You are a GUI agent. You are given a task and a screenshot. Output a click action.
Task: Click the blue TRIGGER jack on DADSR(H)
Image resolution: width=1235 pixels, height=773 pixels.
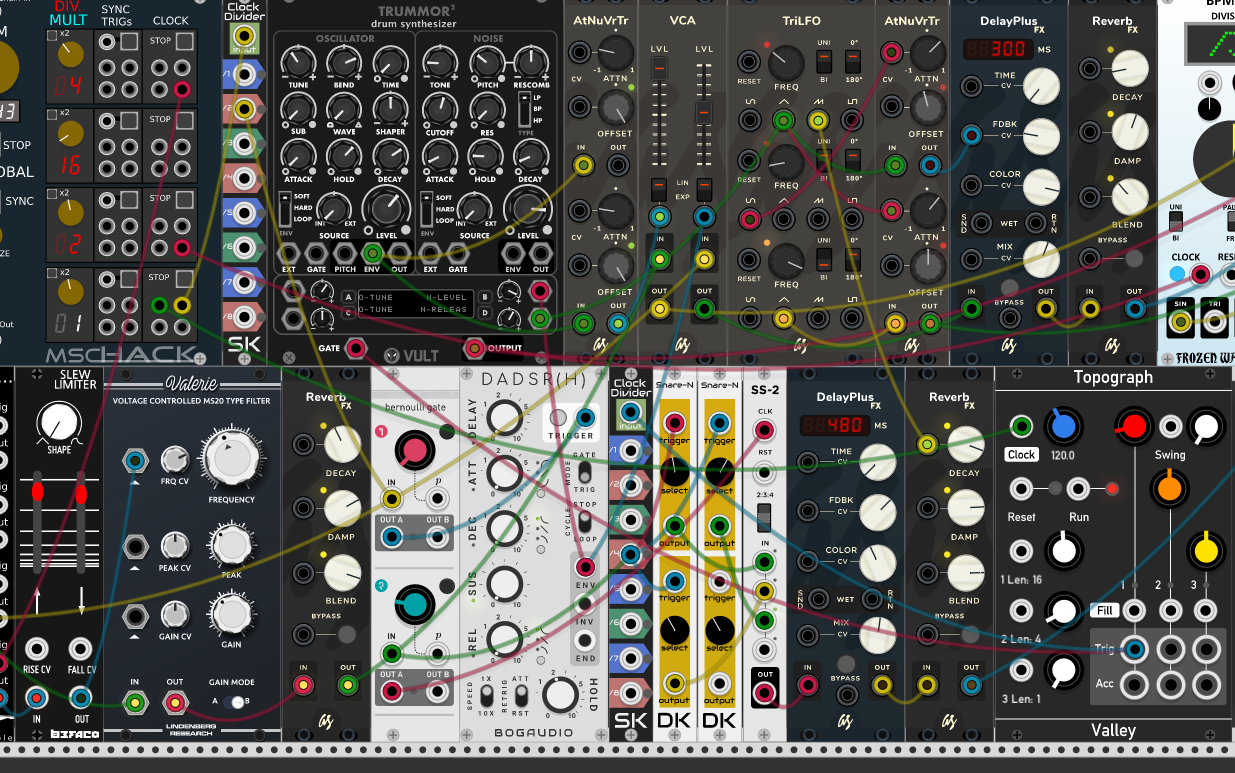[584, 419]
